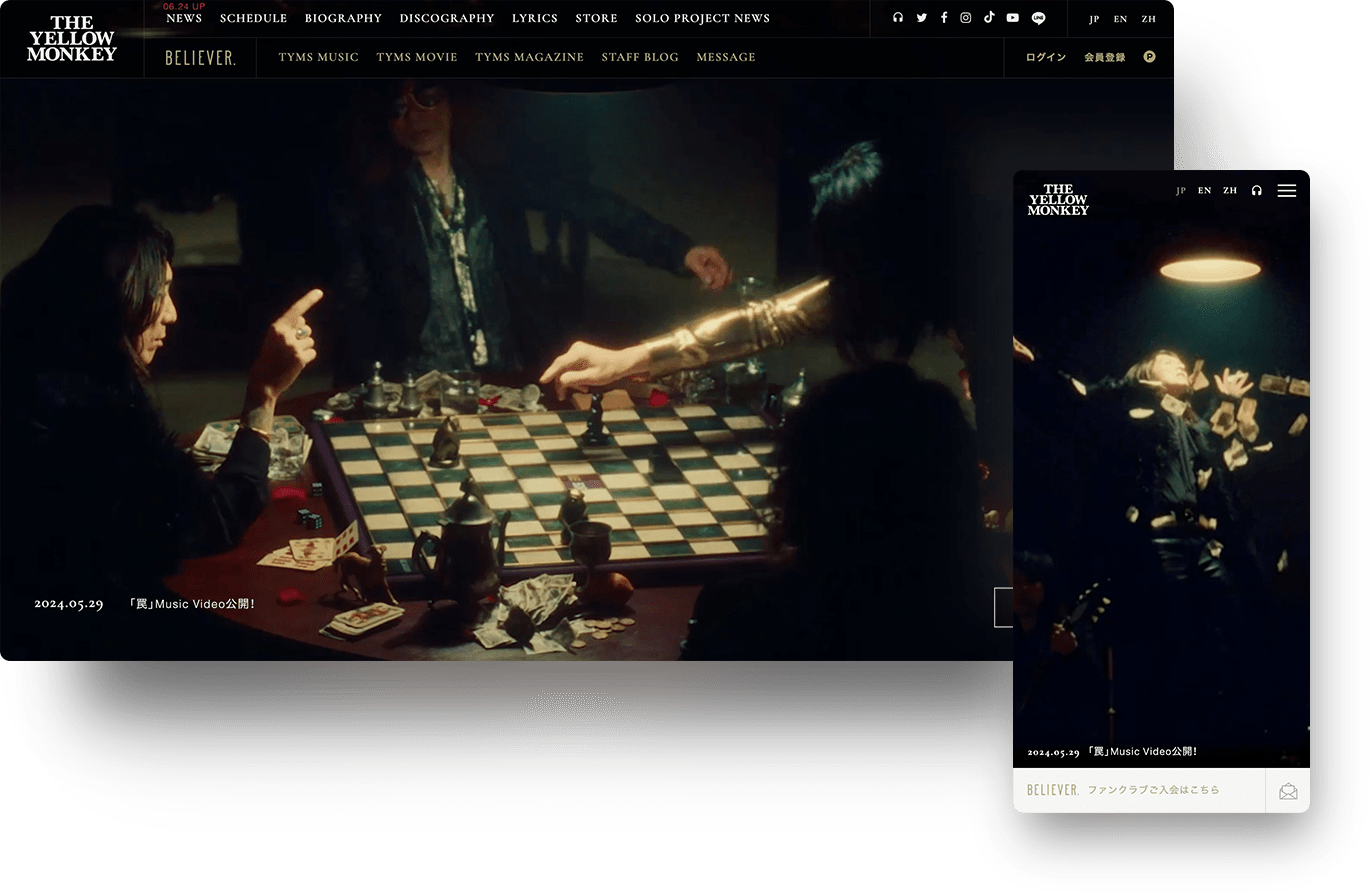
Task: Go to the DISCOGRAPHY page
Action: [447, 18]
